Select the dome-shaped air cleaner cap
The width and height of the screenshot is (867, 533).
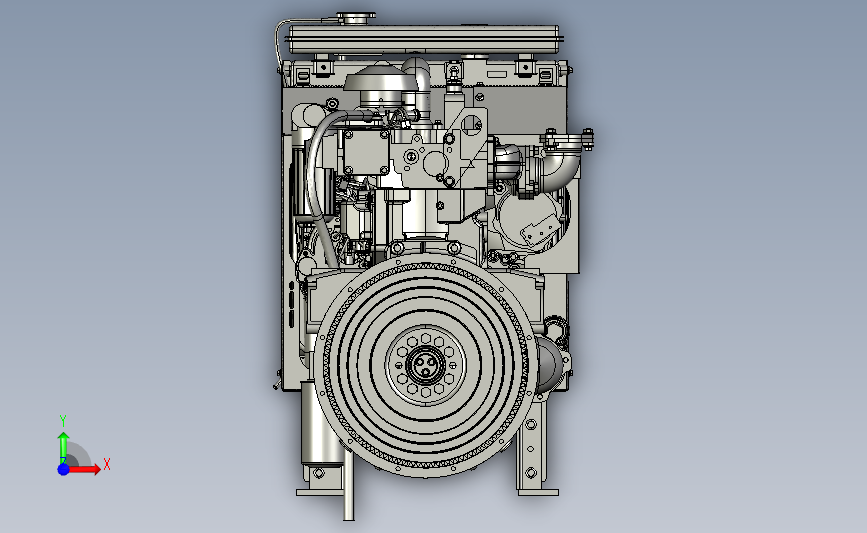click(379, 80)
